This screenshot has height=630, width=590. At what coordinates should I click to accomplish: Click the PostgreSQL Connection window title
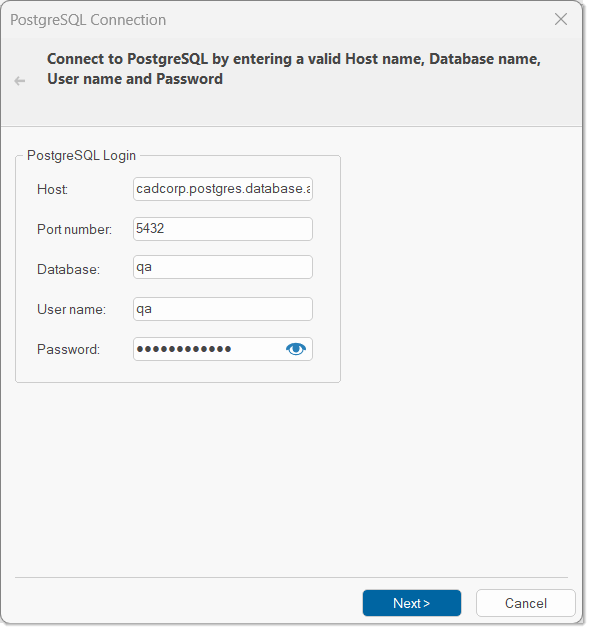88,20
